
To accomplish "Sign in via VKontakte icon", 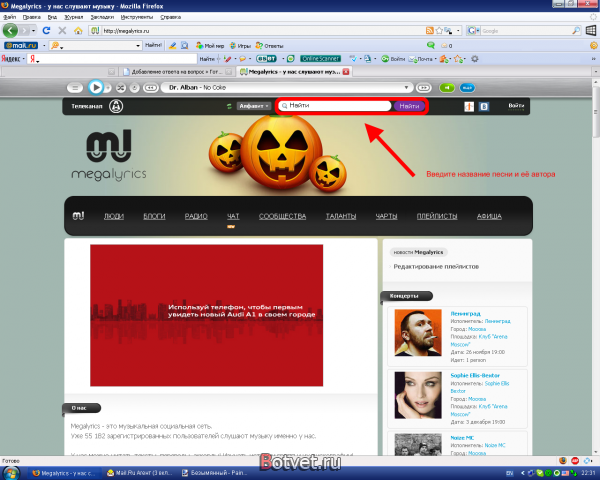I will click(484, 106).
